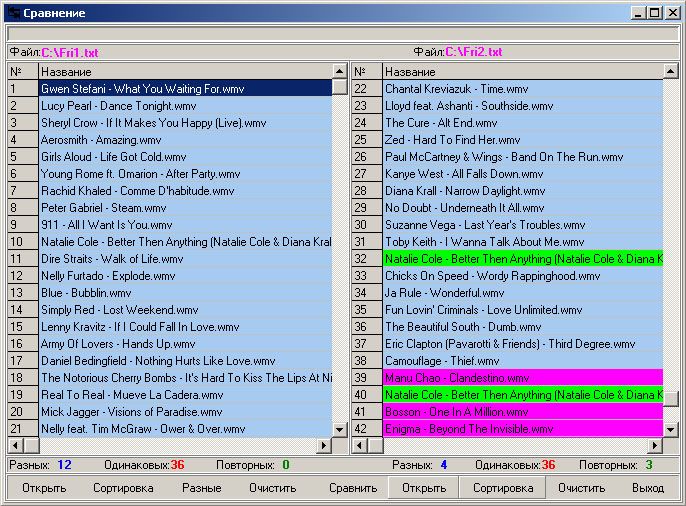
Task: Select row Lenny Kravitz - If I Could Fall In Love
Action: coord(186,327)
